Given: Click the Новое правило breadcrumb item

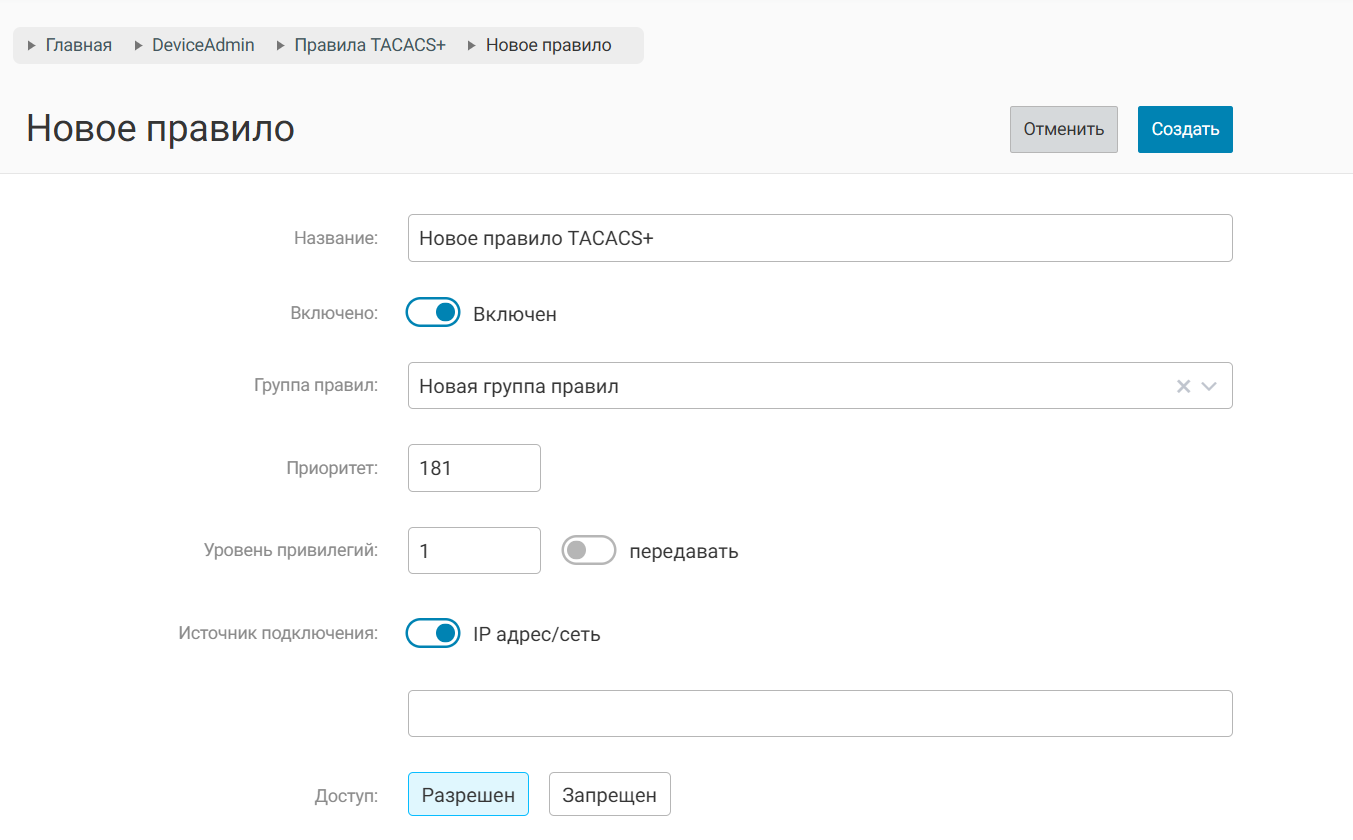Looking at the screenshot, I should click(548, 45).
